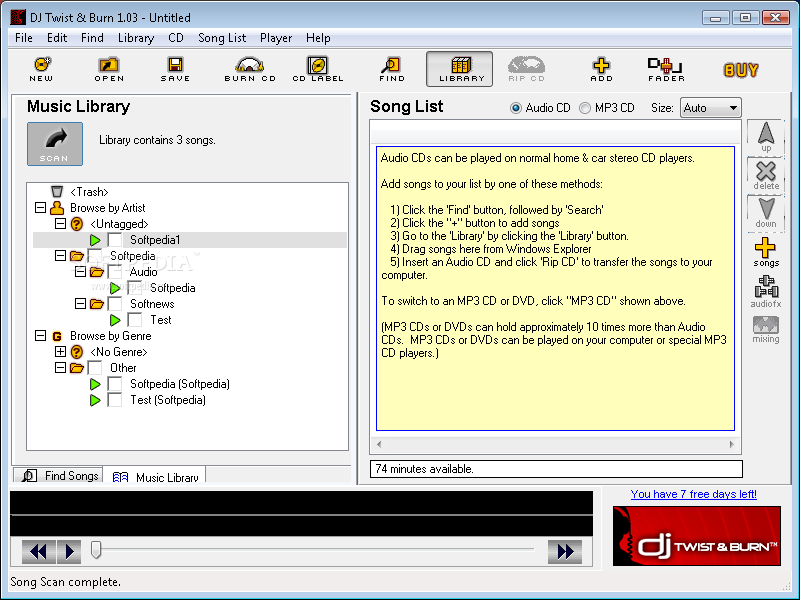800x600 pixels.
Task: Collapse the Audio folder node
Action: (x=80, y=272)
